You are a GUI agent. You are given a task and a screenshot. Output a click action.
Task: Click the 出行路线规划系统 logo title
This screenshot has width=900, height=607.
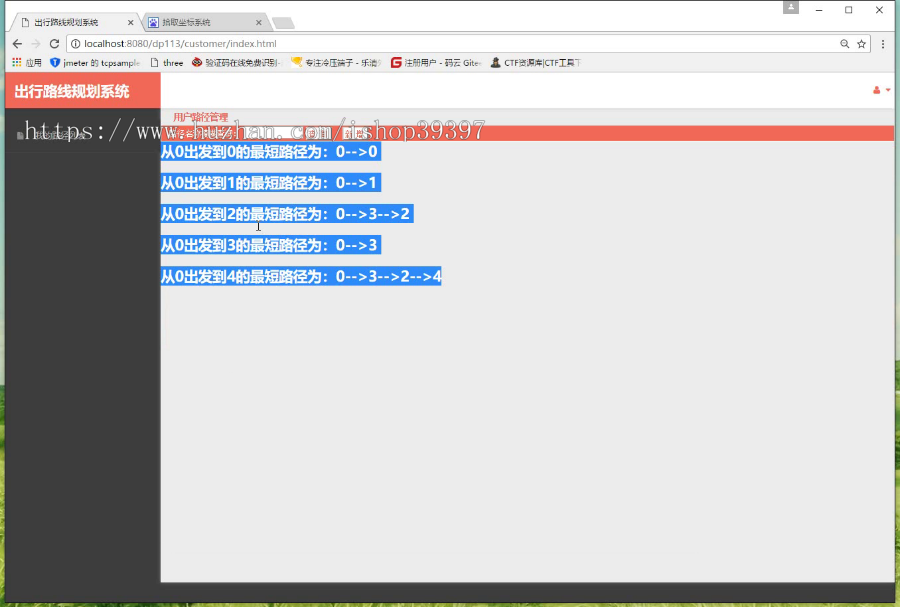pyautogui.click(x=72, y=91)
